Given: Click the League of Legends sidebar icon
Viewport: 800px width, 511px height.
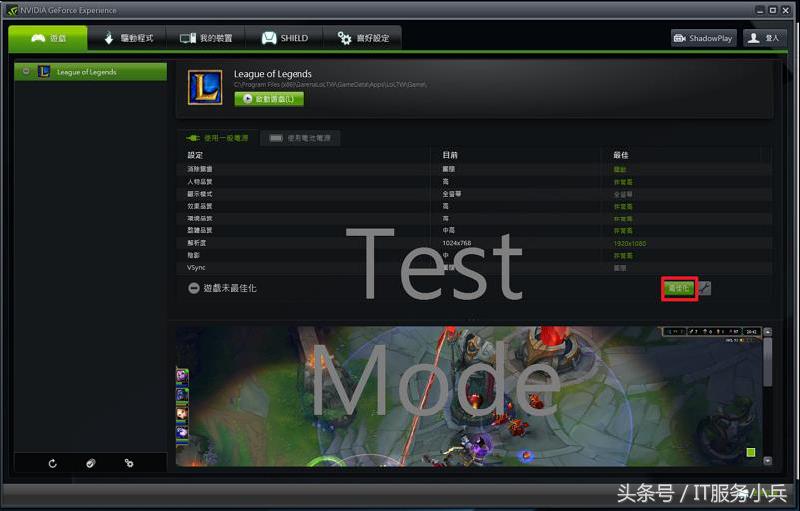Looking at the screenshot, I should [44, 71].
